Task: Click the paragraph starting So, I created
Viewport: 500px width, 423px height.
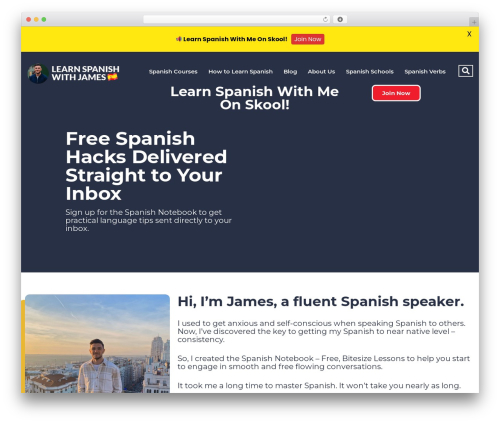Action: coord(323,363)
